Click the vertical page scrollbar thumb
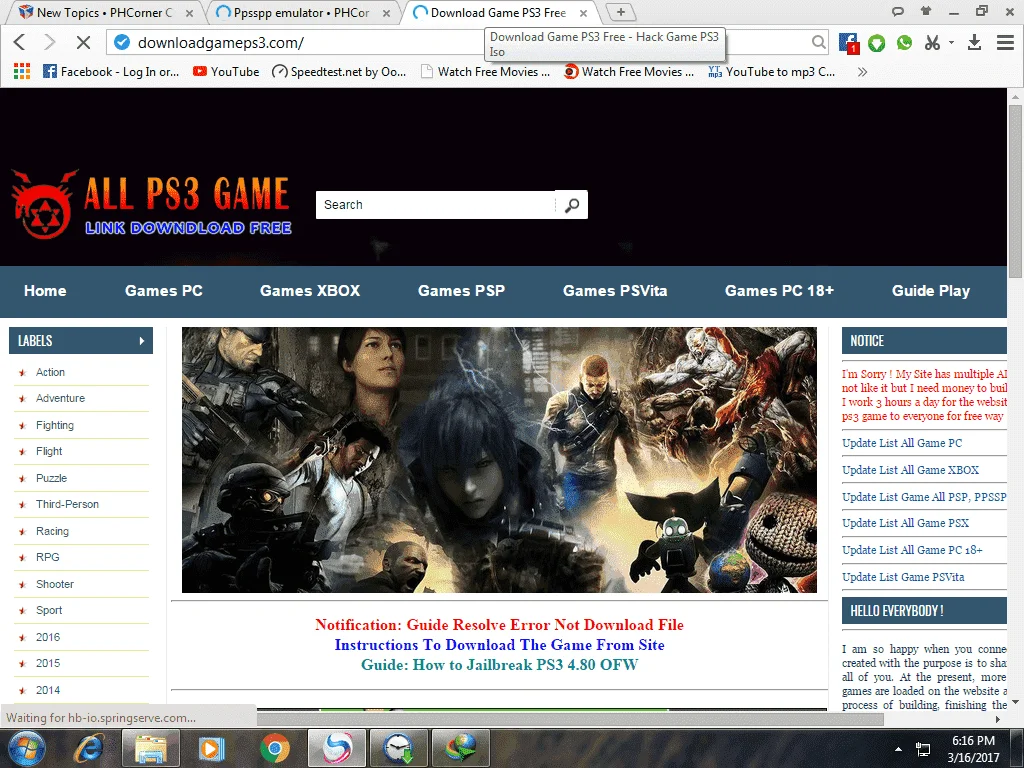This screenshot has width=1024, height=768. coord(1015,191)
